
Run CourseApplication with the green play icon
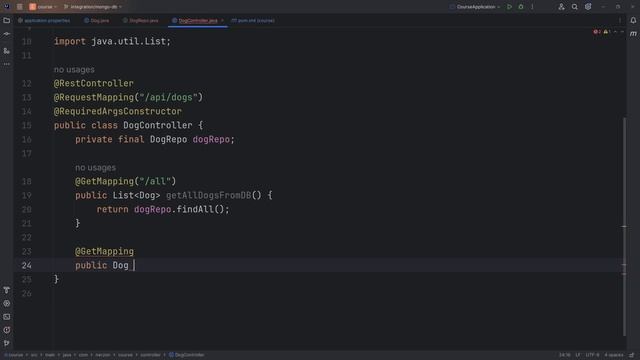509,7
